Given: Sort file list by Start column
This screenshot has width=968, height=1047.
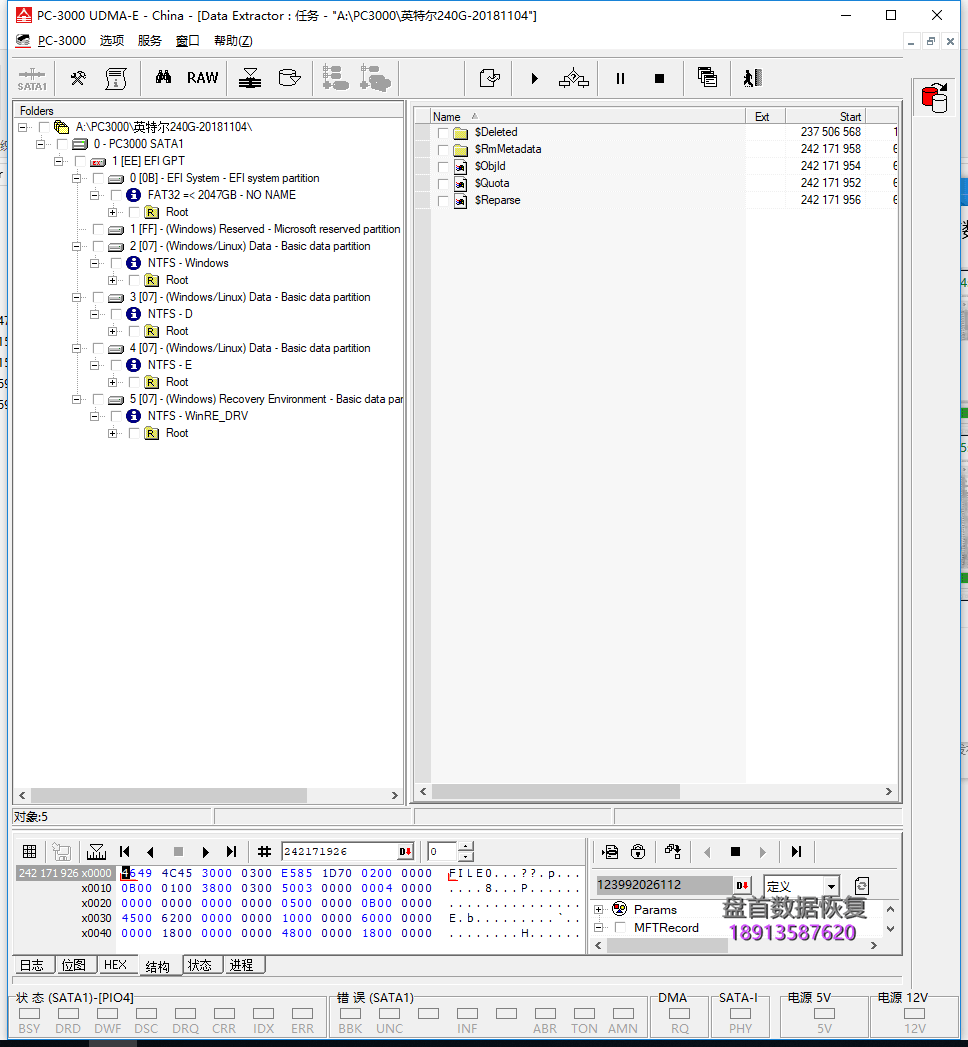Looking at the screenshot, I should click(825, 117).
